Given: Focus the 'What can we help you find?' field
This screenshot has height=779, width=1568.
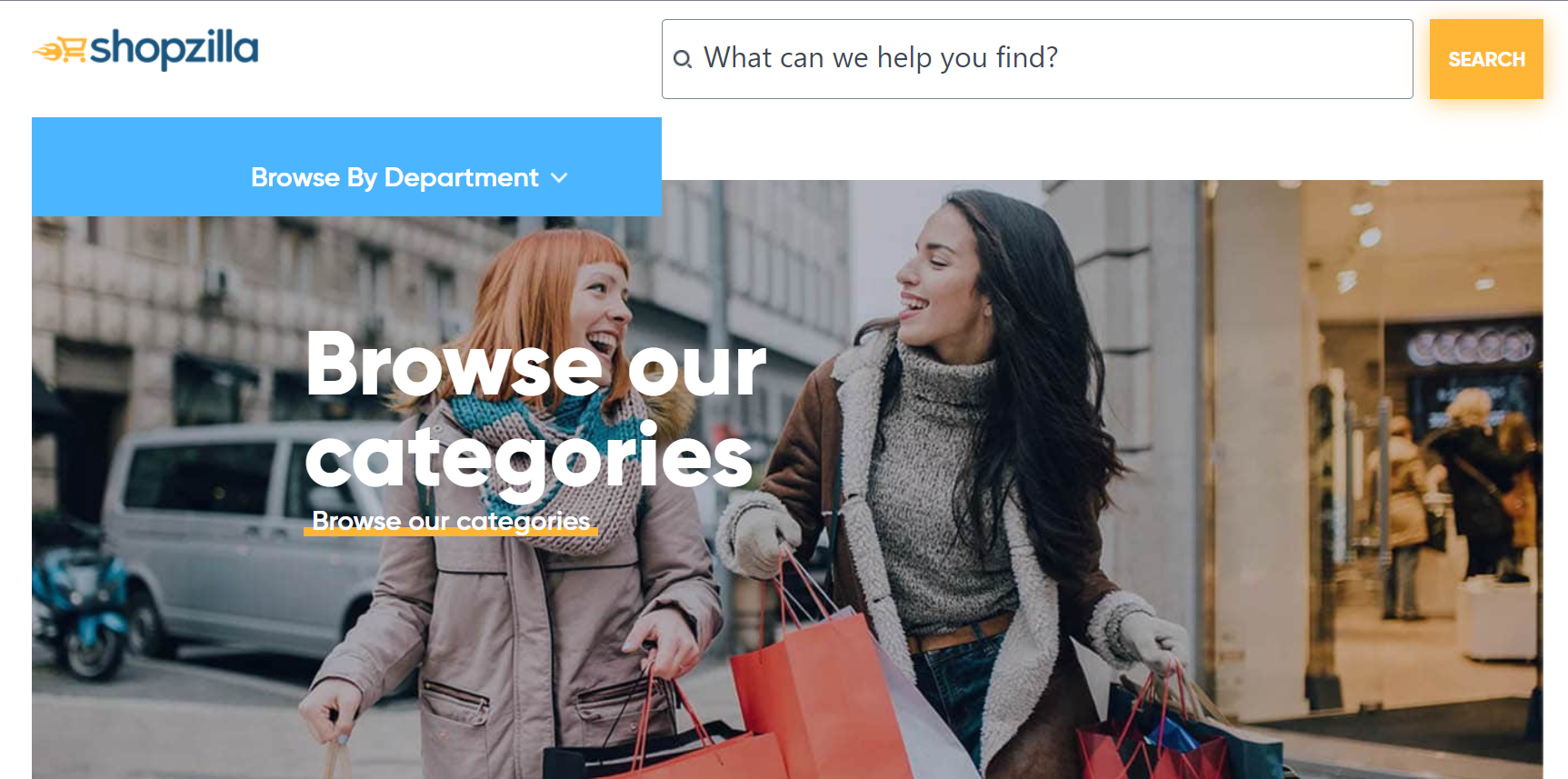Looking at the screenshot, I should [x=1037, y=59].
